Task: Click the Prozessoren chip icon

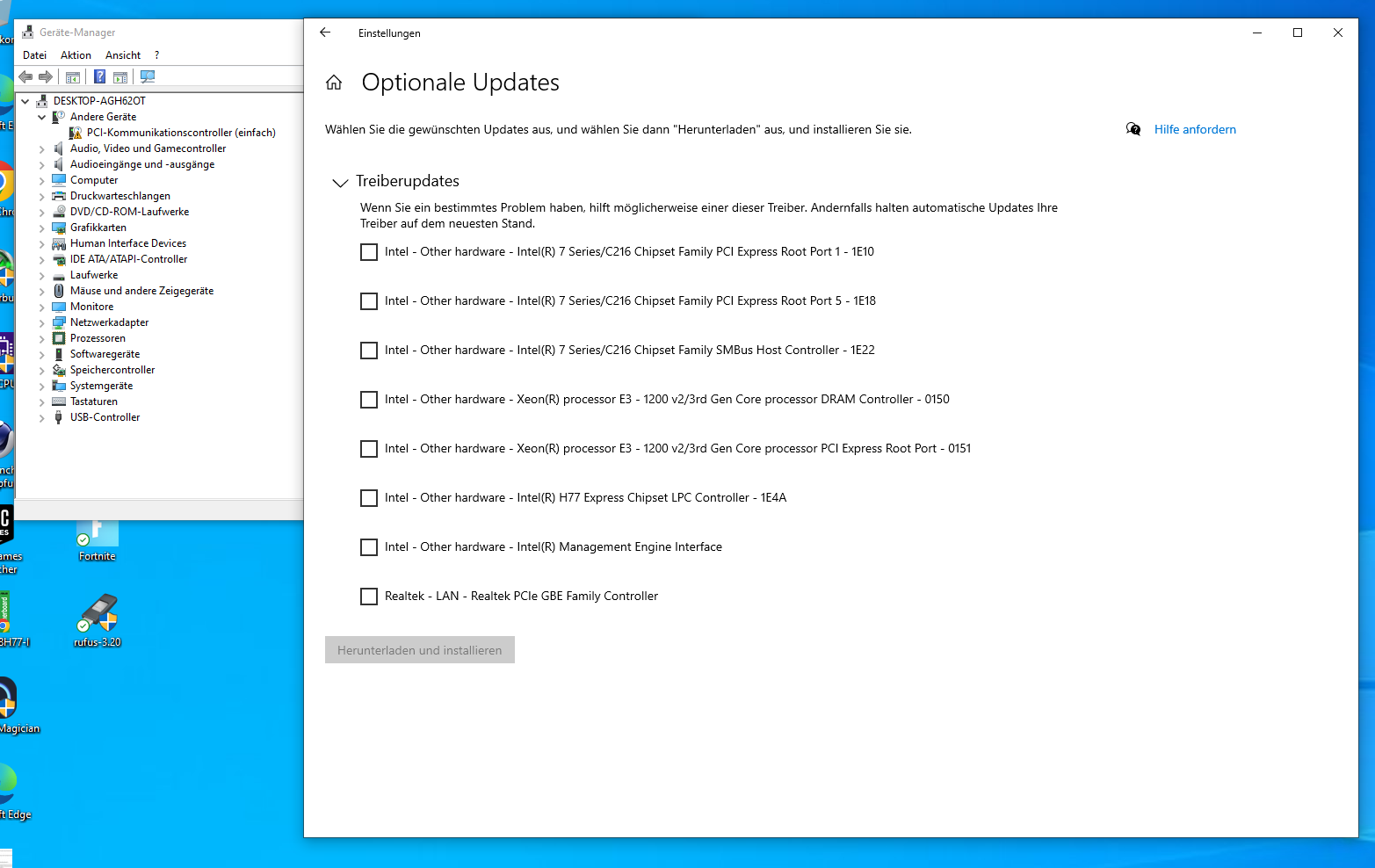Action: (59, 338)
